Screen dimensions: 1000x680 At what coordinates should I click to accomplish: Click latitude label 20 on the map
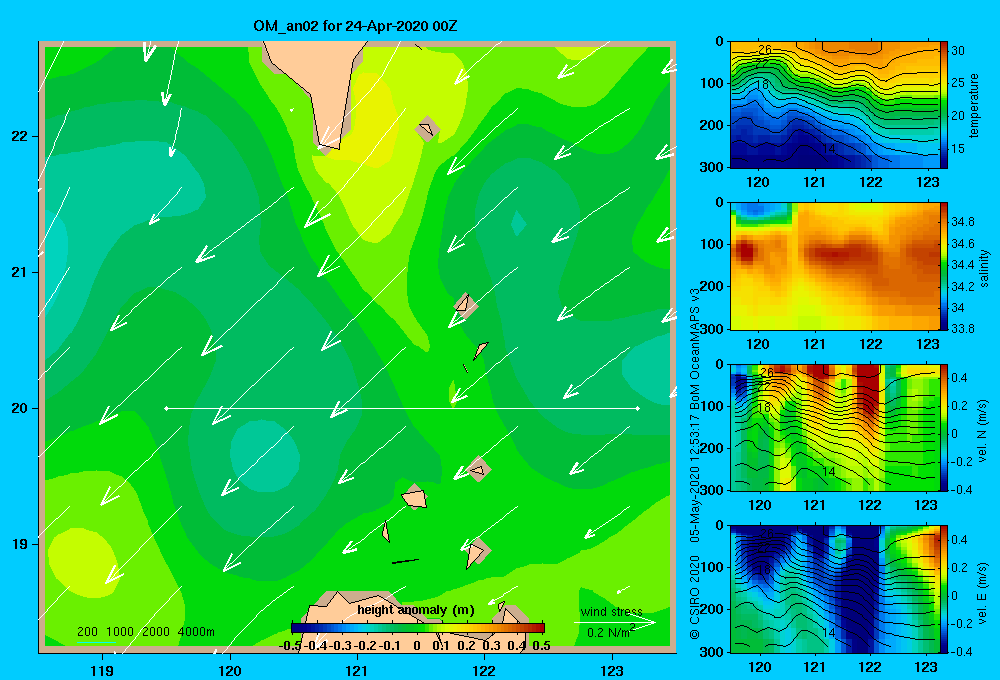20,408
